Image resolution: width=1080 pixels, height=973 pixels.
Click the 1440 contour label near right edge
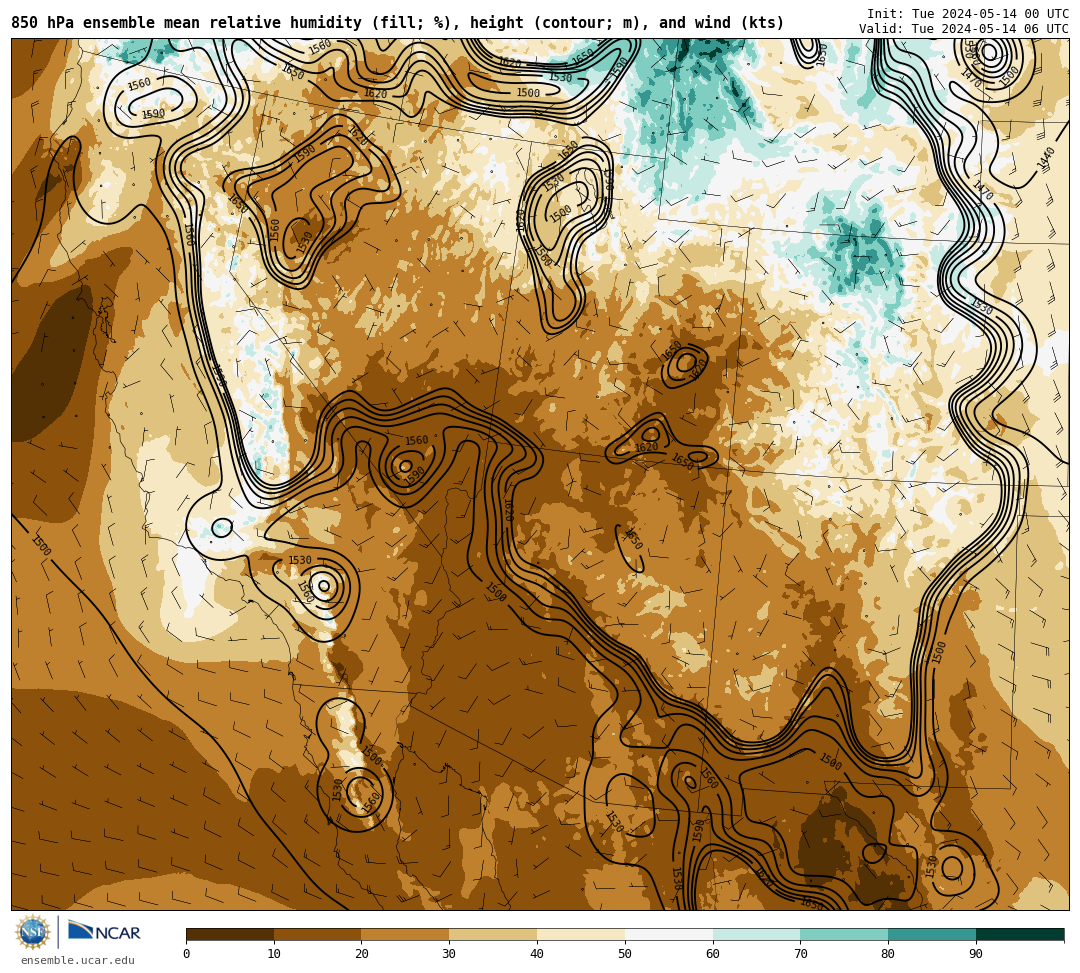point(1046,158)
